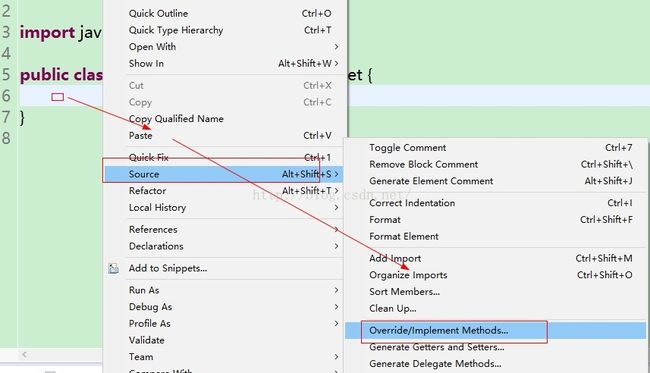Choose Format in Source submenu
Viewport: 650px width, 373px height.
coord(495,220)
